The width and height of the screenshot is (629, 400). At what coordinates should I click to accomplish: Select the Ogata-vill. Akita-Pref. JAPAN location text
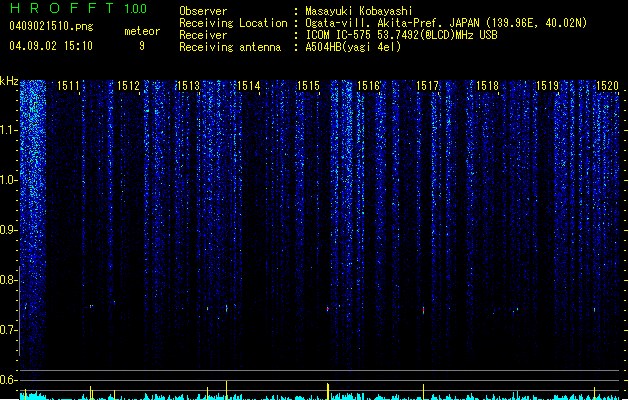[446, 23]
